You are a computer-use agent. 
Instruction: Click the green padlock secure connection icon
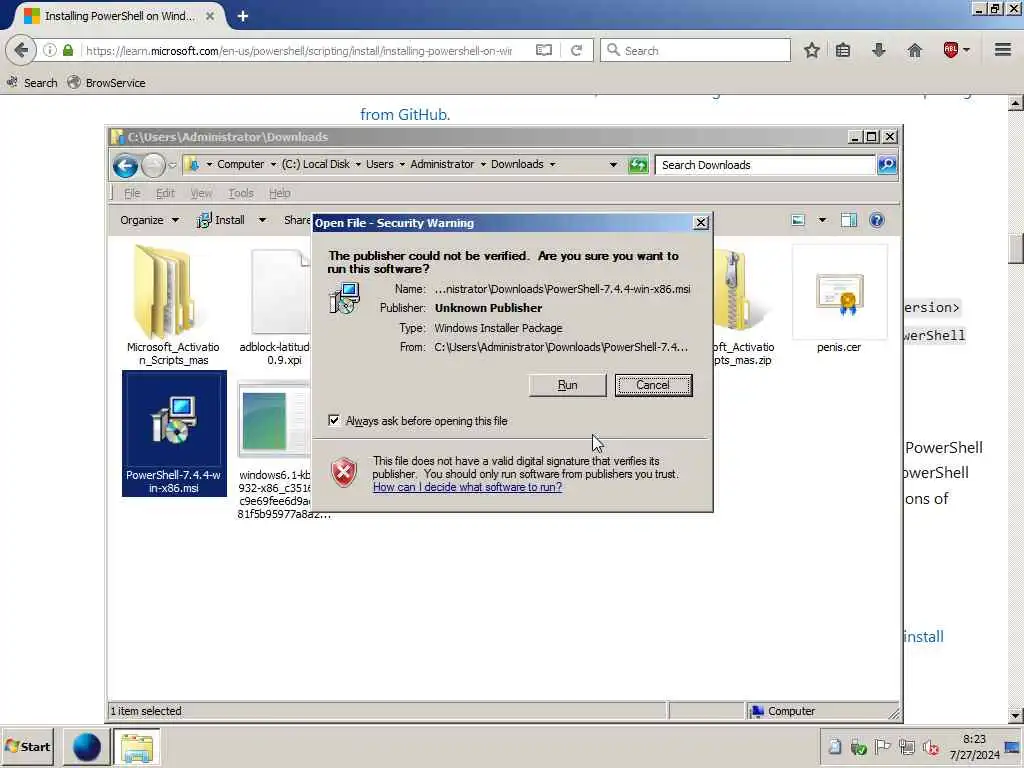click(x=68, y=50)
